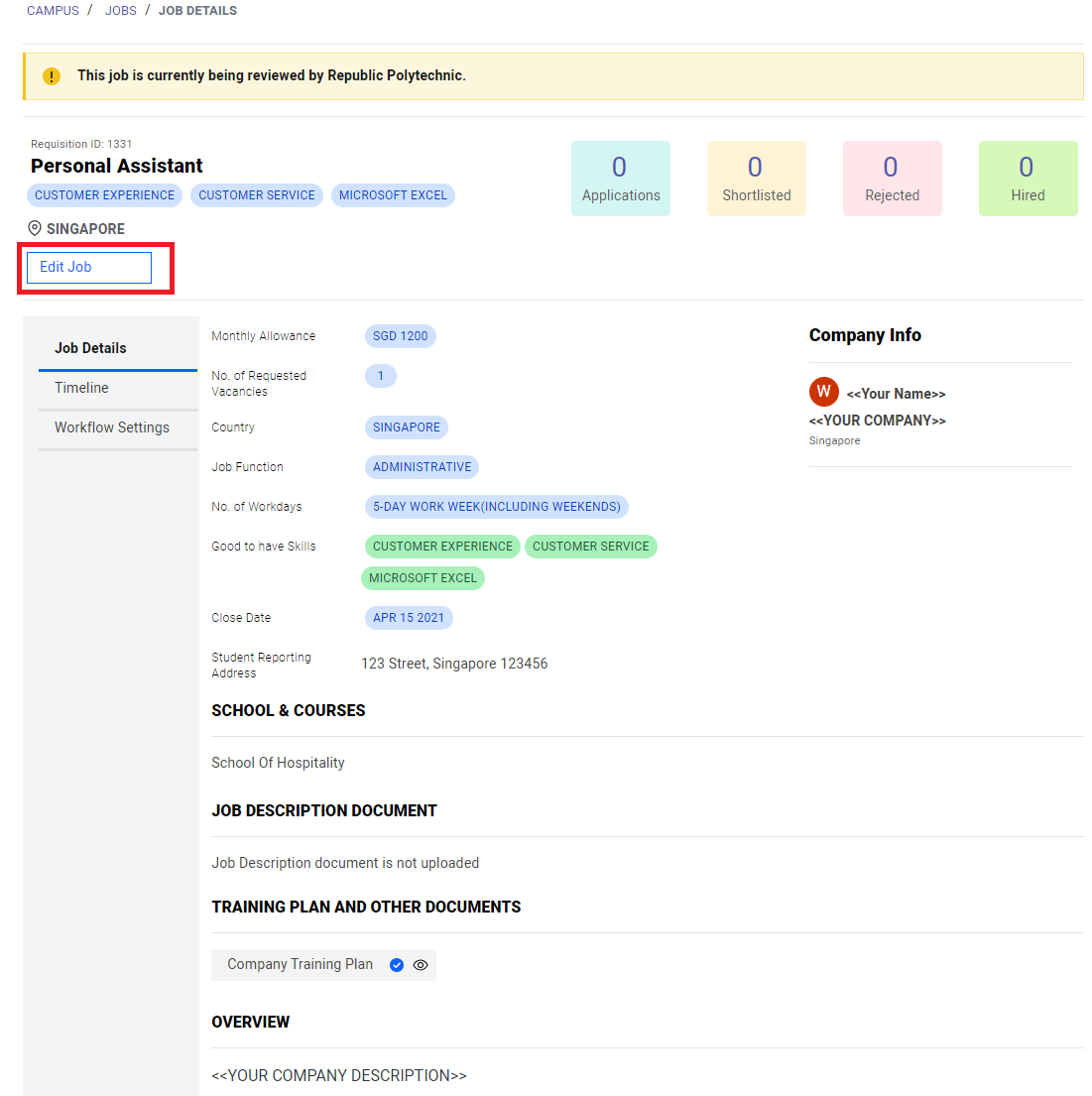Open the Rejected count tile
1092x1096 pixels.
coord(892,179)
